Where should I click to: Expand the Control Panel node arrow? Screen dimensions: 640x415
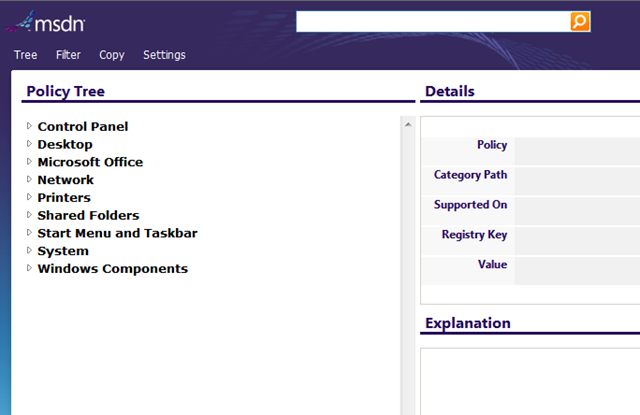(29, 126)
